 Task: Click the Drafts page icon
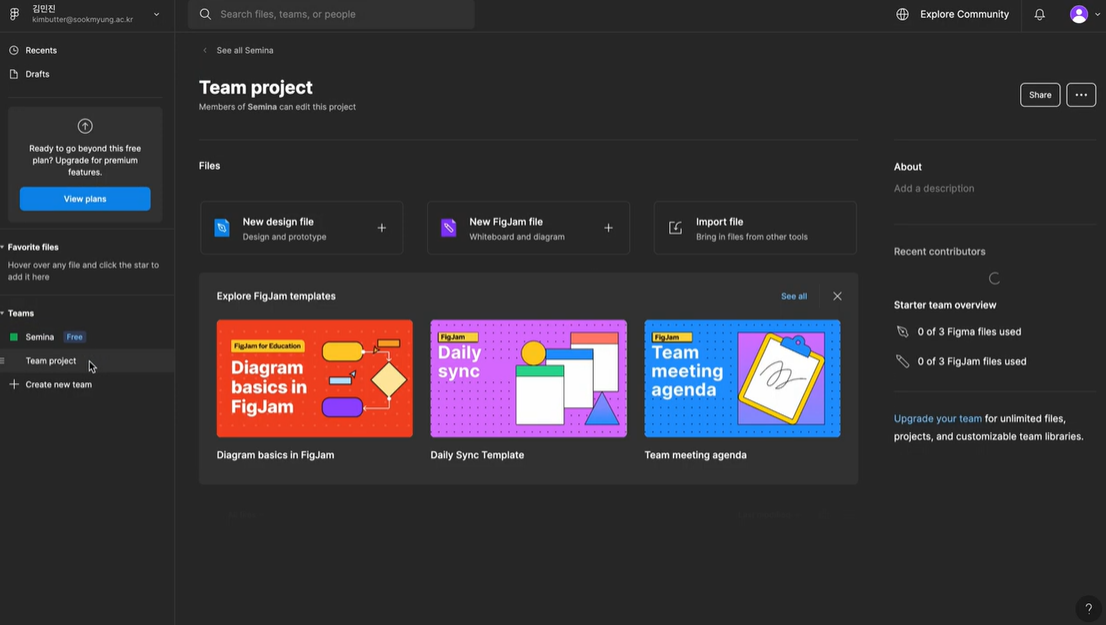point(13,74)
